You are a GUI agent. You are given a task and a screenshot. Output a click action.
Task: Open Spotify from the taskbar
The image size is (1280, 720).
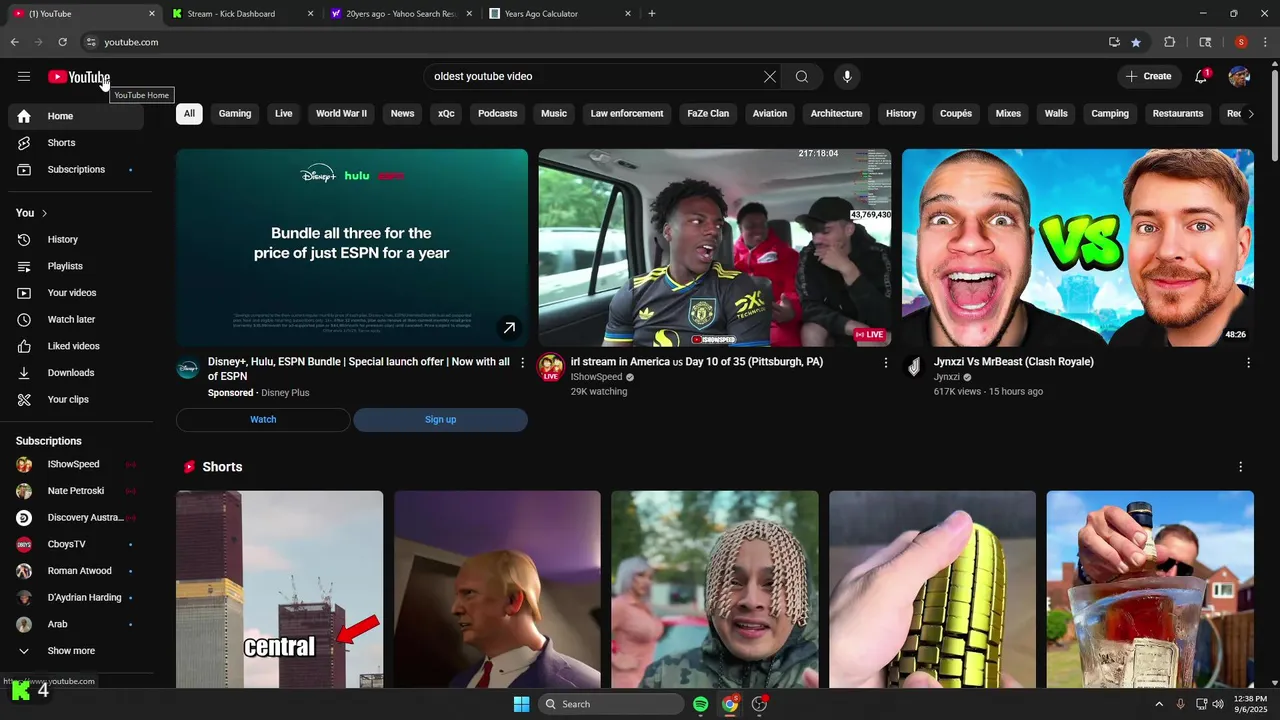(701, 704)
